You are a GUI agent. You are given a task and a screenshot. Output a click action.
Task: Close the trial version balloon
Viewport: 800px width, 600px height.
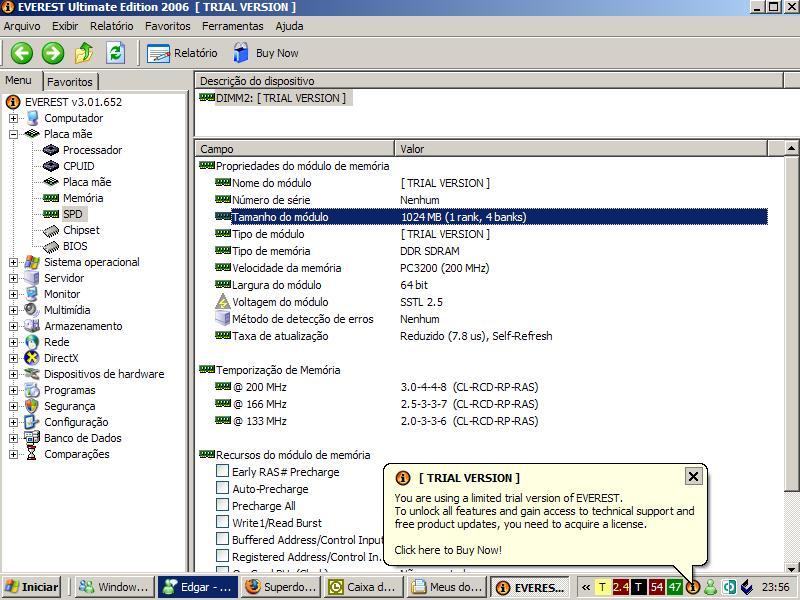click(x=693, y=477)
